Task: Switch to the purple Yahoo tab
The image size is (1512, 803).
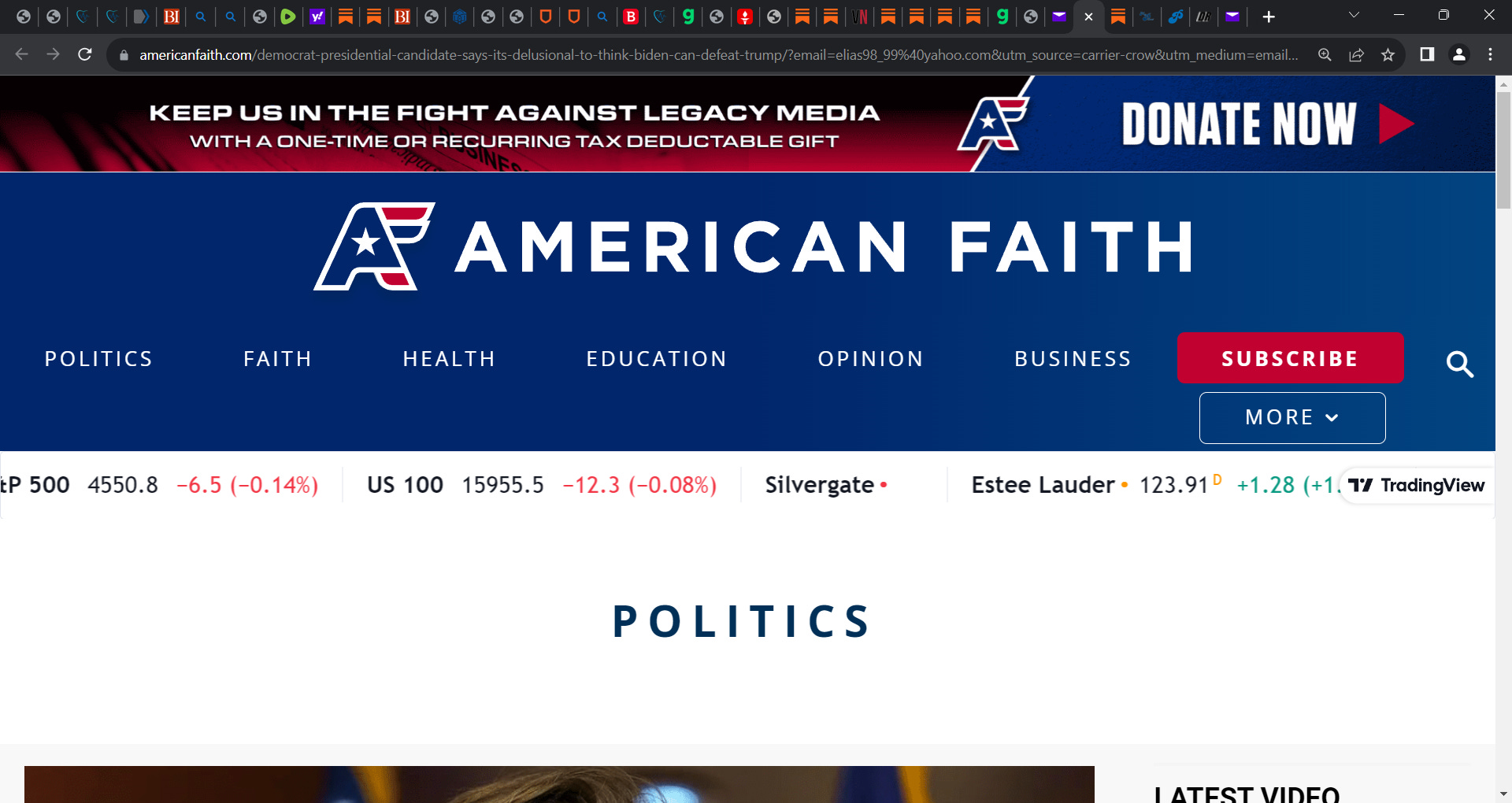Action: (x=317, y=17)
